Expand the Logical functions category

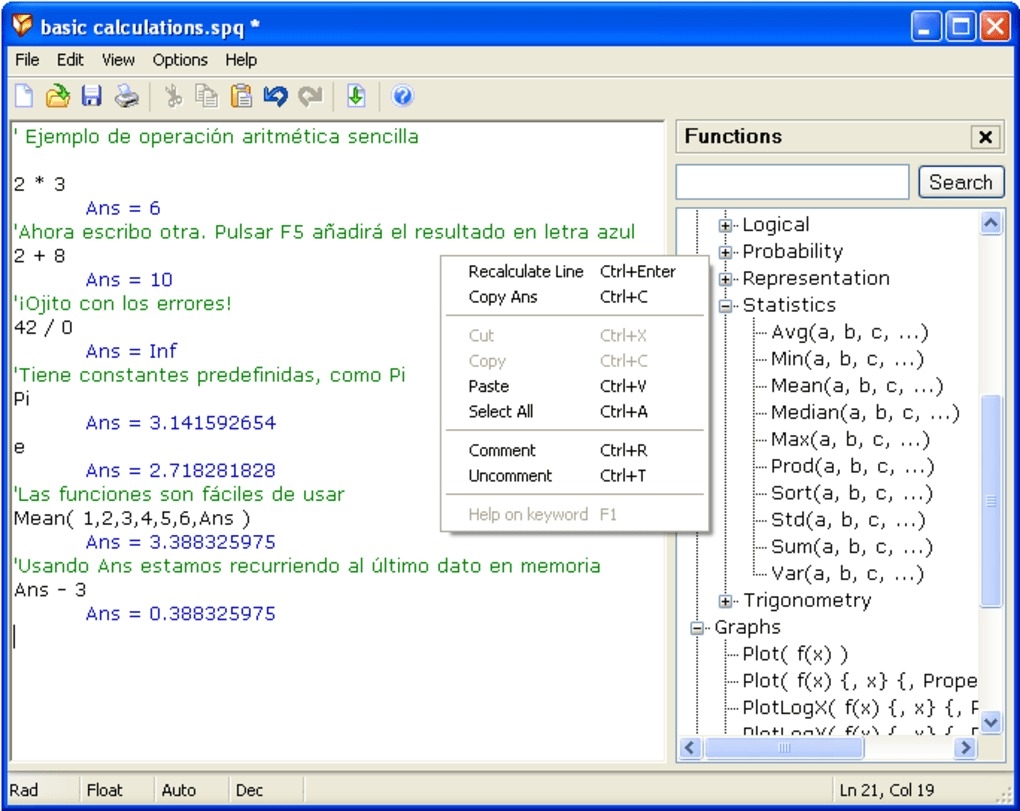[x=725, y=226]
